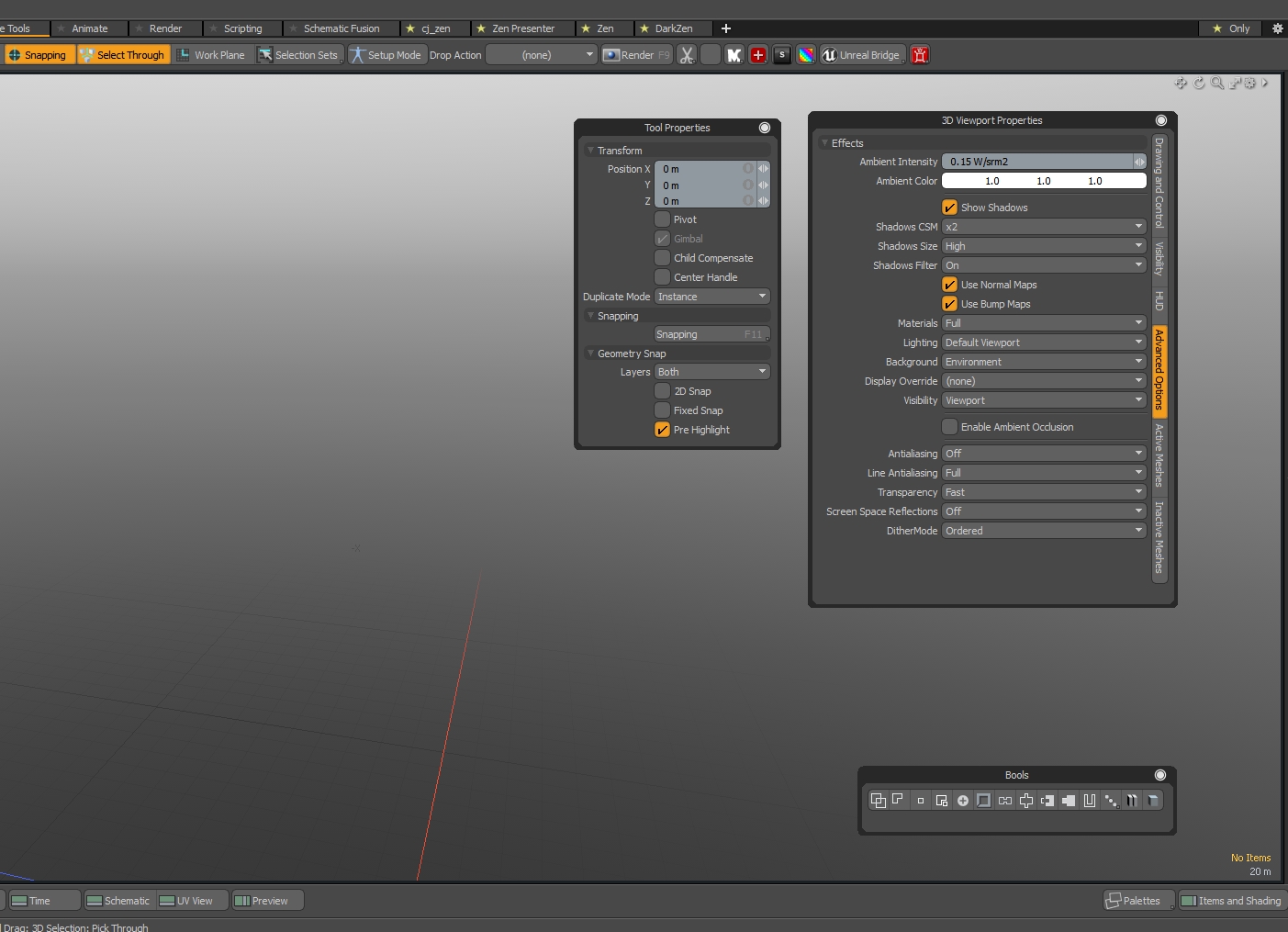Open the Shadows Size dropdown

[x=1045, y=246]
